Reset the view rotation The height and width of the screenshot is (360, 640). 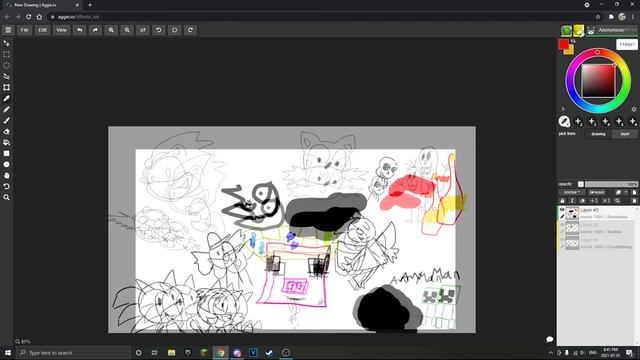175,30
